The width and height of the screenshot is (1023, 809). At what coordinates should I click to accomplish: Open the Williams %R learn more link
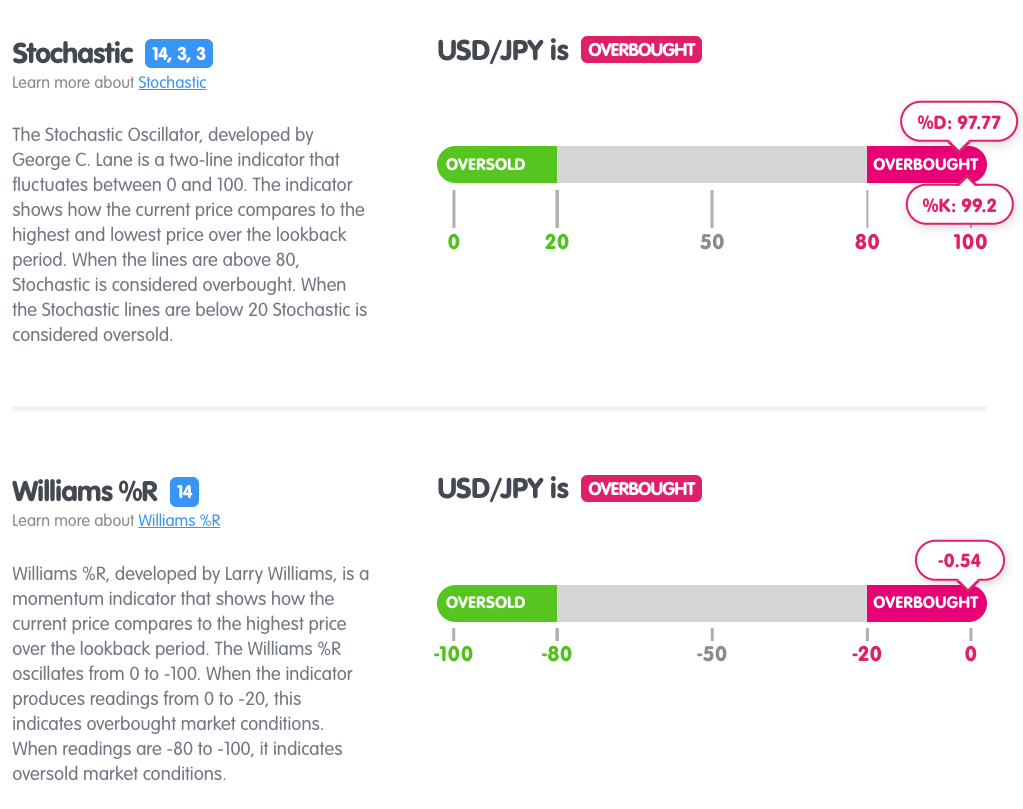[x=179, y=520]
